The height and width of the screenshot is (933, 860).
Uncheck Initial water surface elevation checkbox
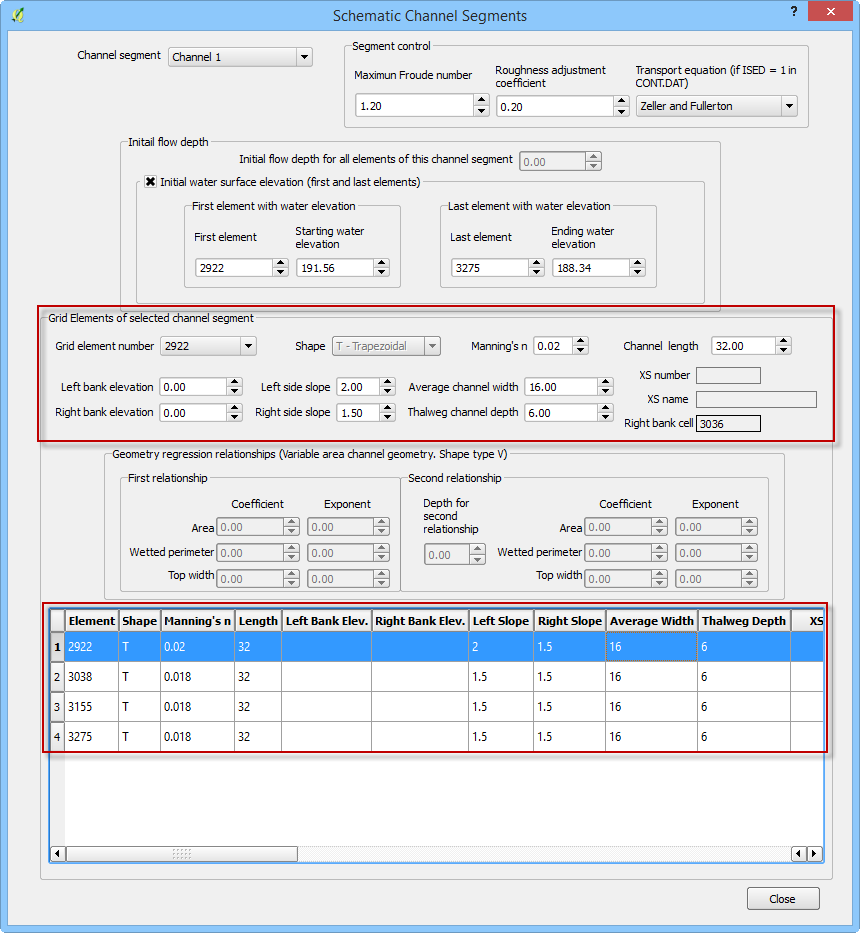click(x=151, y=182)
